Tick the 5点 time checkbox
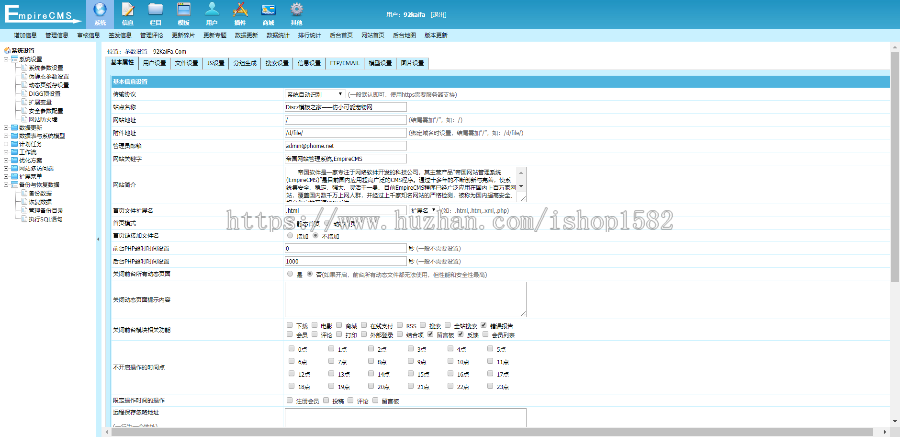Viewport: 900px width, 437px height. click(x=490, y=349)
